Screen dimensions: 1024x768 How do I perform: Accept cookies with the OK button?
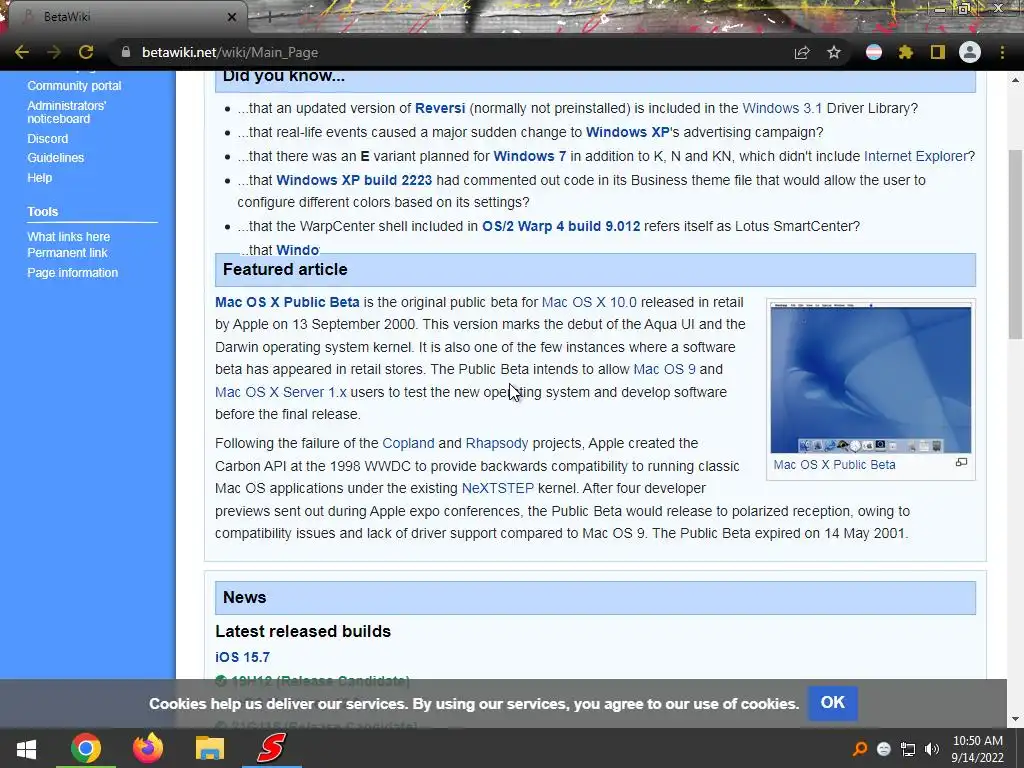coord(833,703)
